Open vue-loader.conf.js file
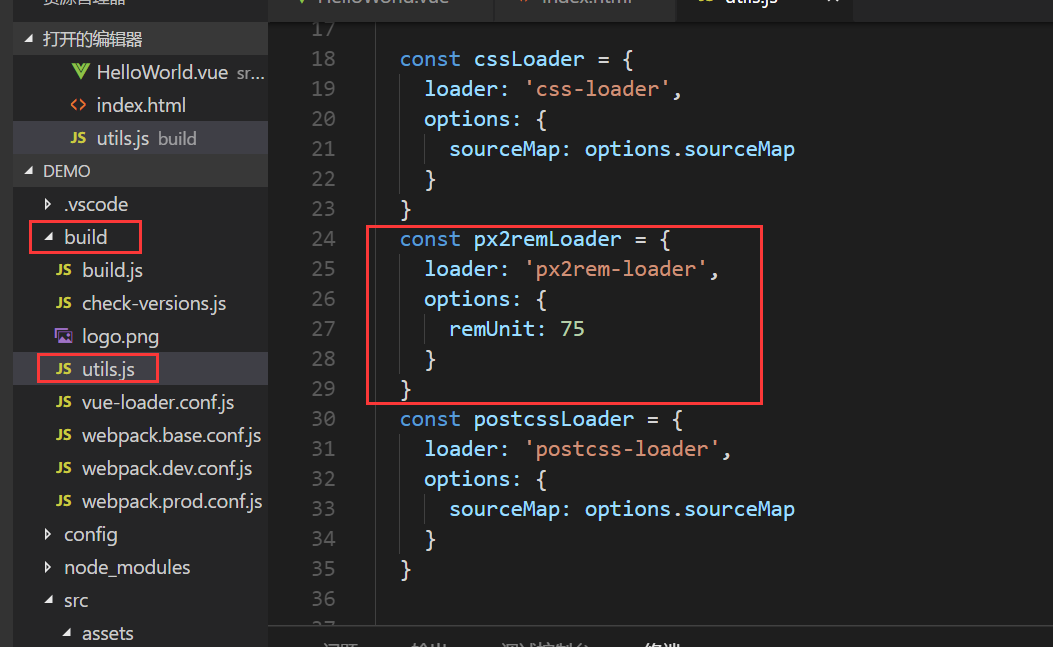Image resolution: width=1053 pixels, height=647 pixels. tap(140, 402)
